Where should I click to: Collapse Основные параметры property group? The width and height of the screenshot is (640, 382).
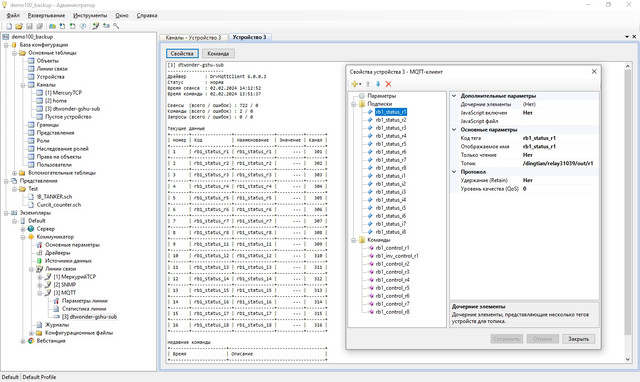tap(454, 130)
